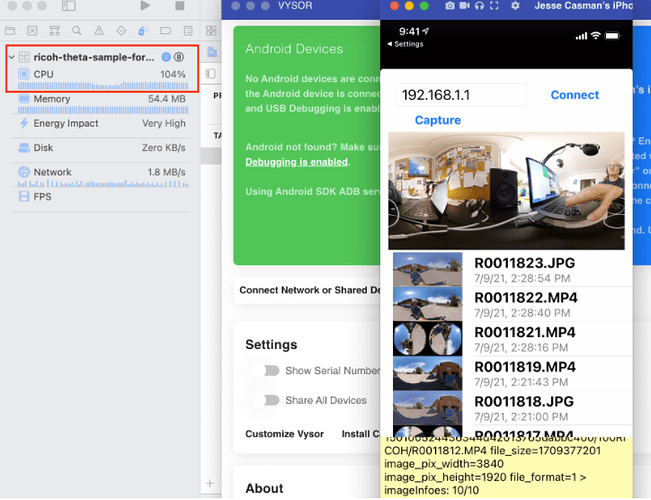Enter fullscreen with the brackets icon
Screen dimensions: 651x500
click(x=494, y=6)
